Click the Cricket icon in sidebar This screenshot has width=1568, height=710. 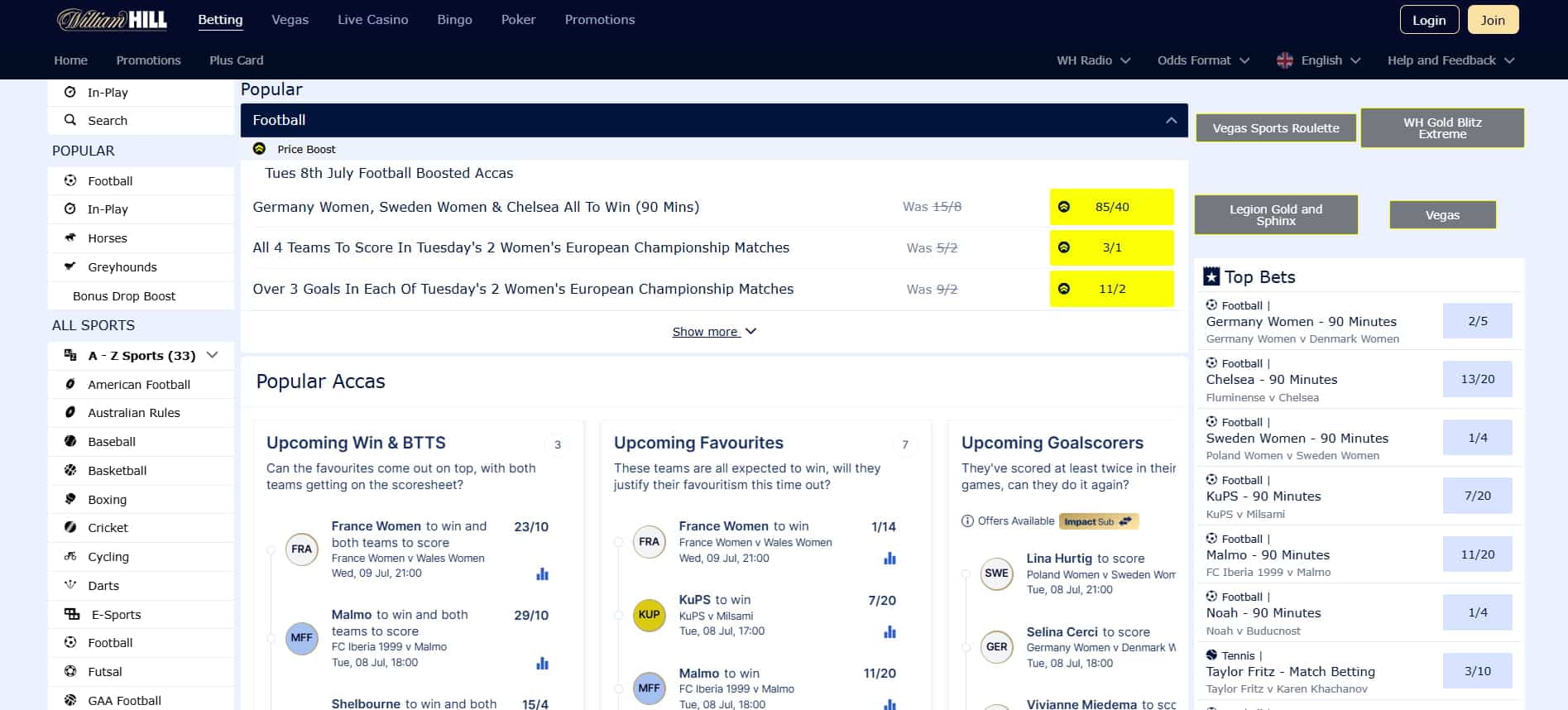coord(70,527)
